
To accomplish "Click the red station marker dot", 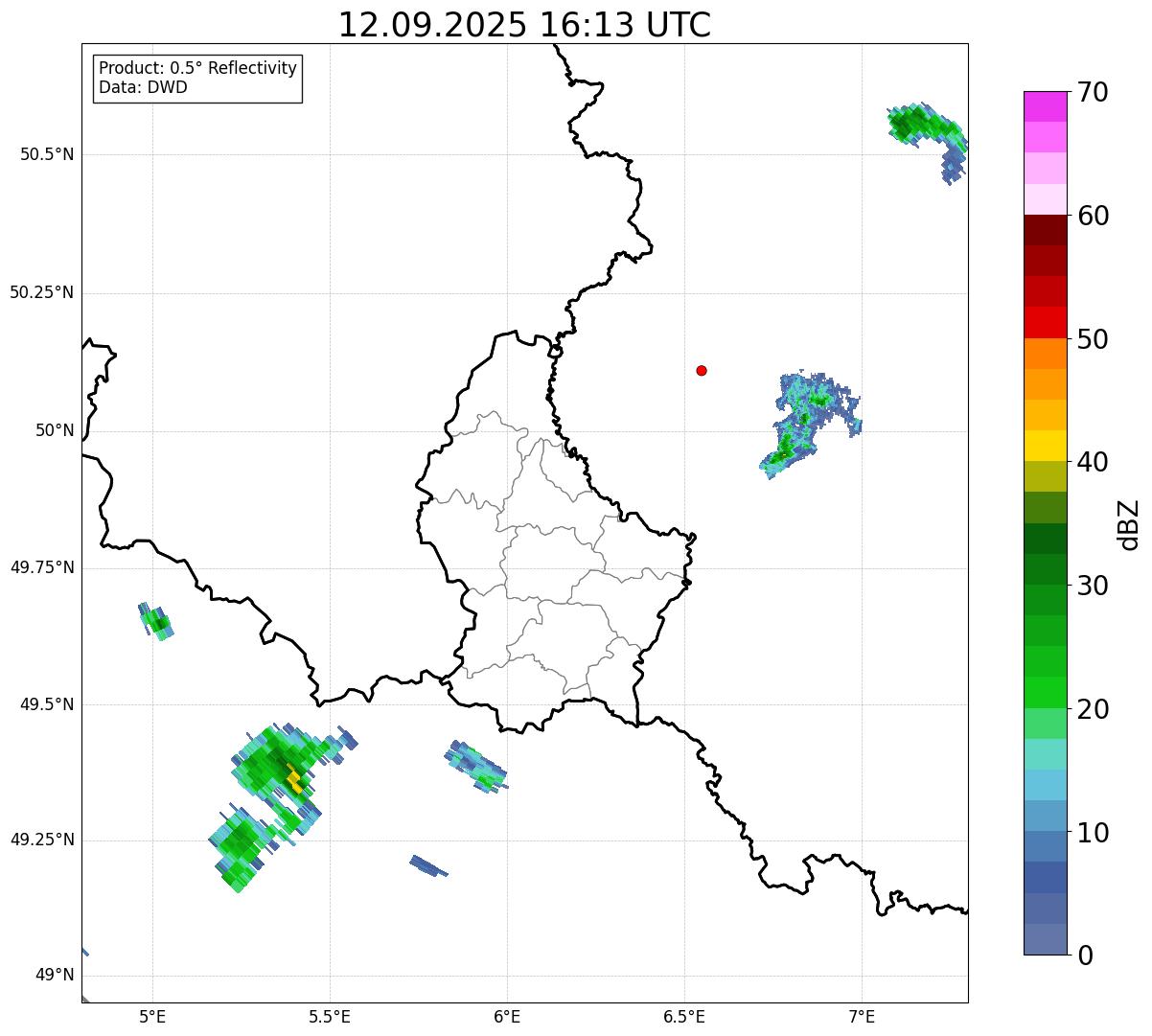I will [x=702, y=370].
